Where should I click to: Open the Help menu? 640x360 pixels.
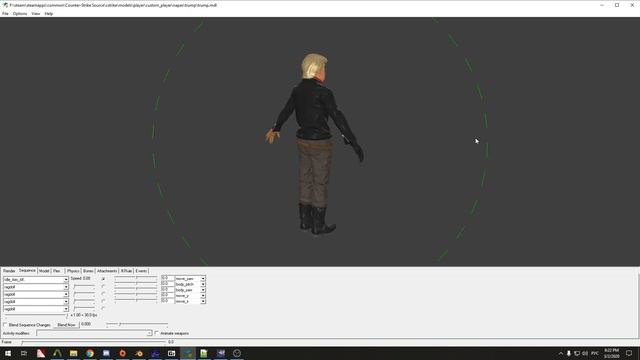click(49, 13)
